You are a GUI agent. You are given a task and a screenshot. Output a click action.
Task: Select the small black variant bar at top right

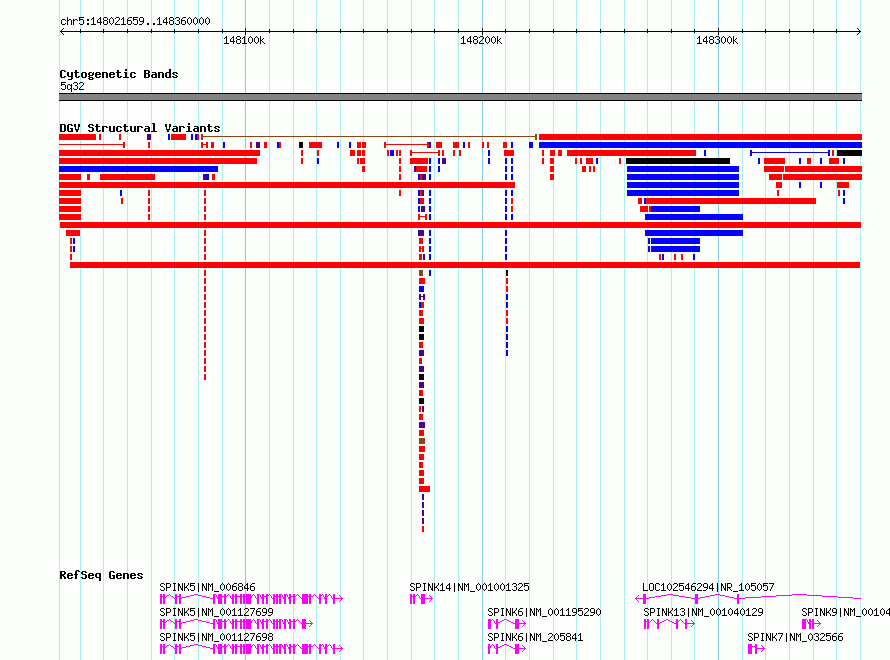click(849, 153)
